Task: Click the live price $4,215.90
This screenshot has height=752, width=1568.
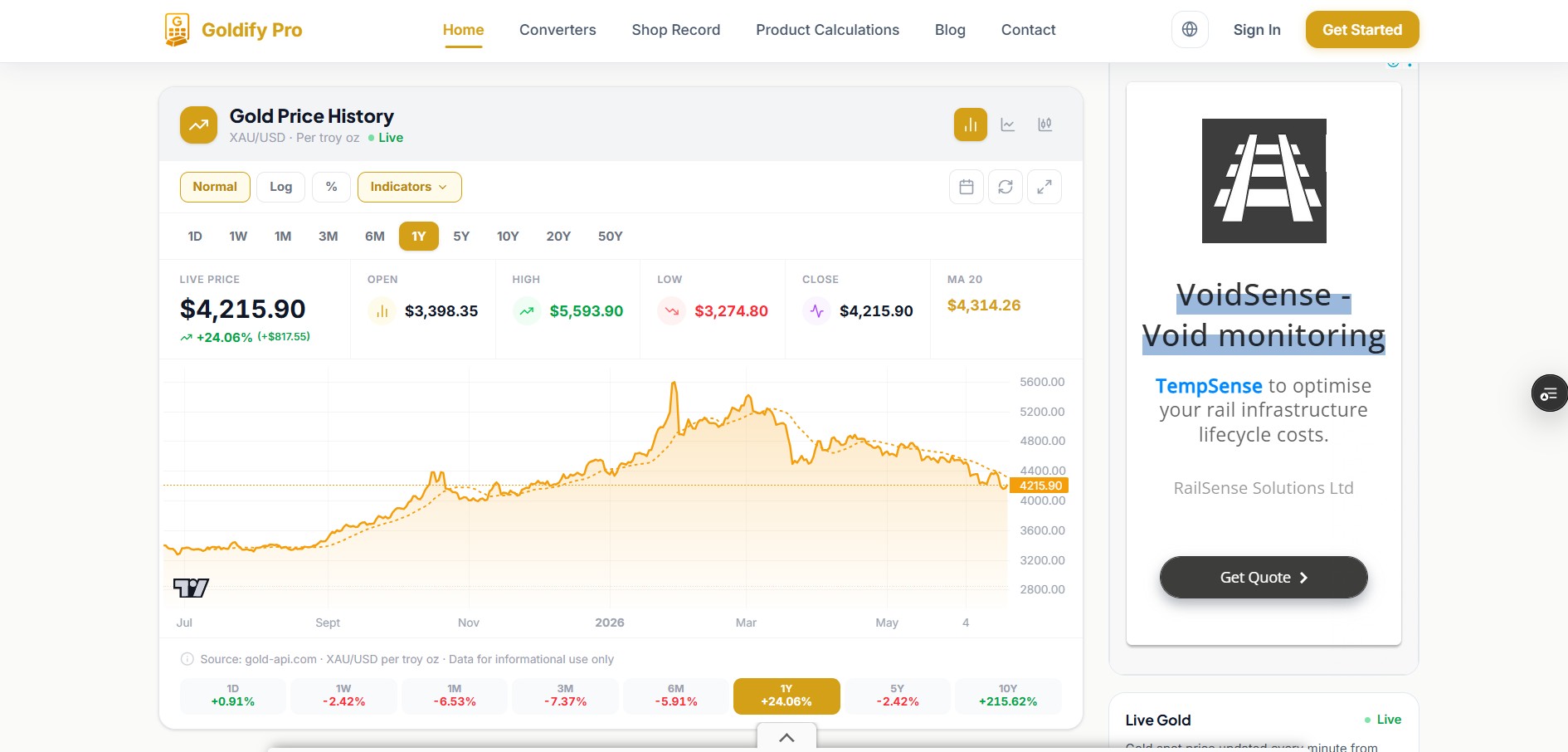Action: 243,309
